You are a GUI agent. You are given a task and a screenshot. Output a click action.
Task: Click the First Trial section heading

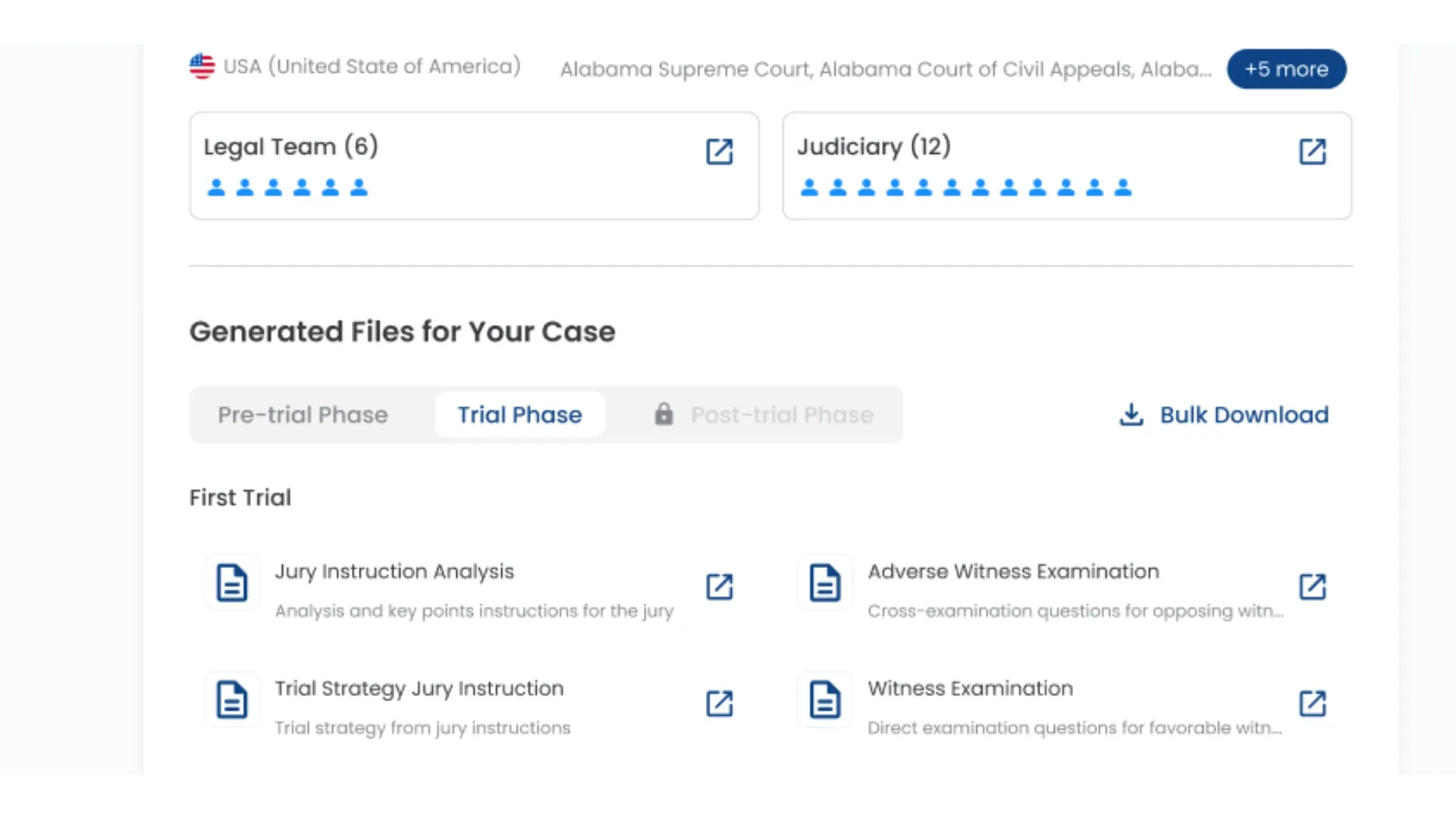tap(240, 497)
